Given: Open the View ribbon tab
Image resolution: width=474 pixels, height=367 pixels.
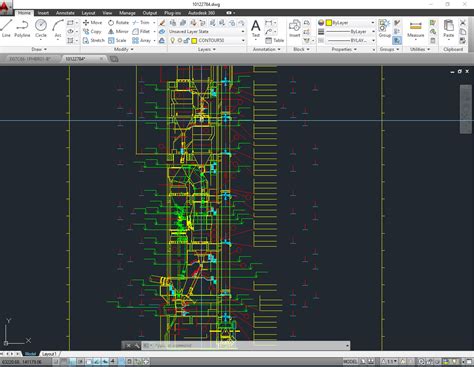Looking at the screenshot, I should pyautogui.click(x=107, y=13).
